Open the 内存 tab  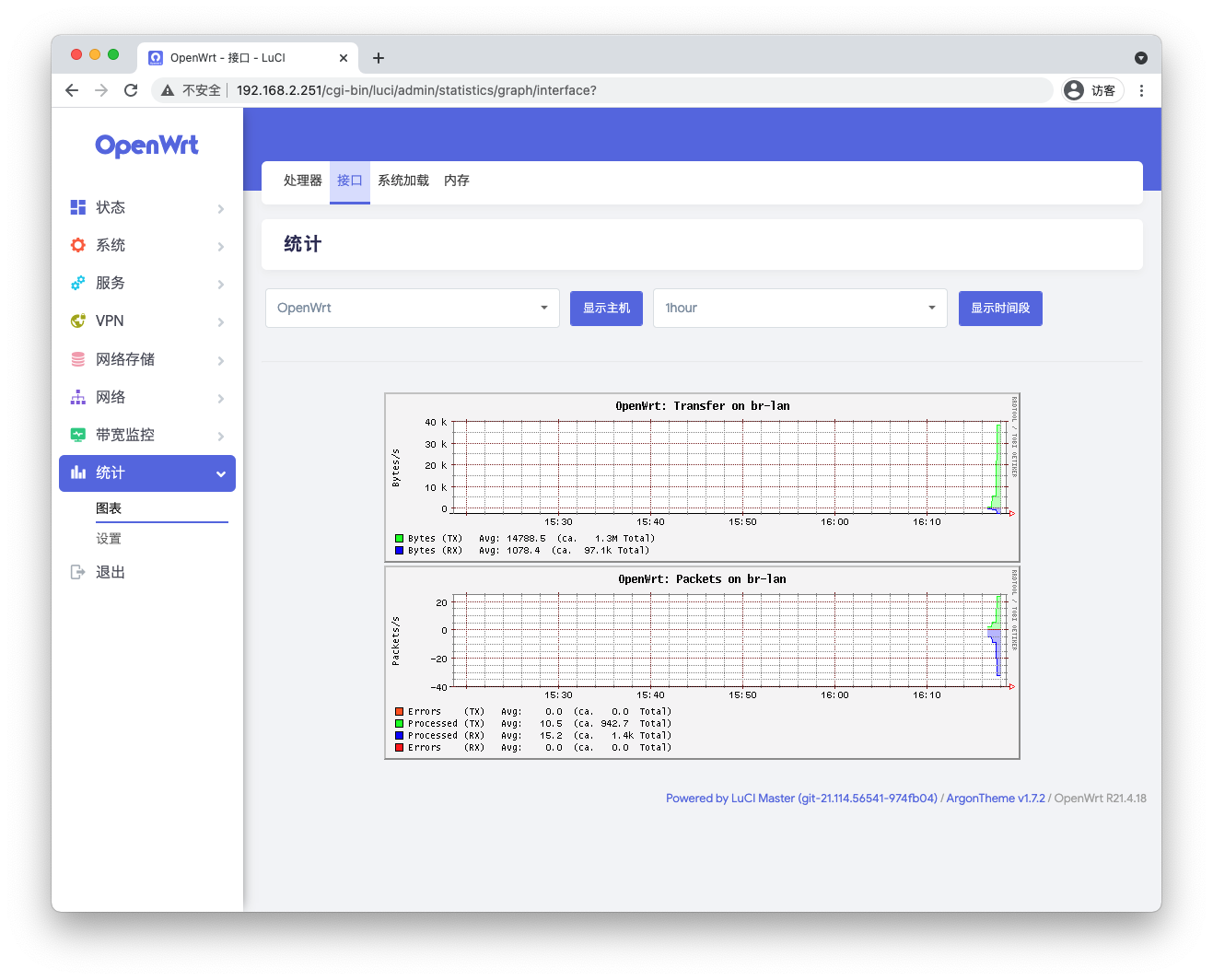(457, 181)
